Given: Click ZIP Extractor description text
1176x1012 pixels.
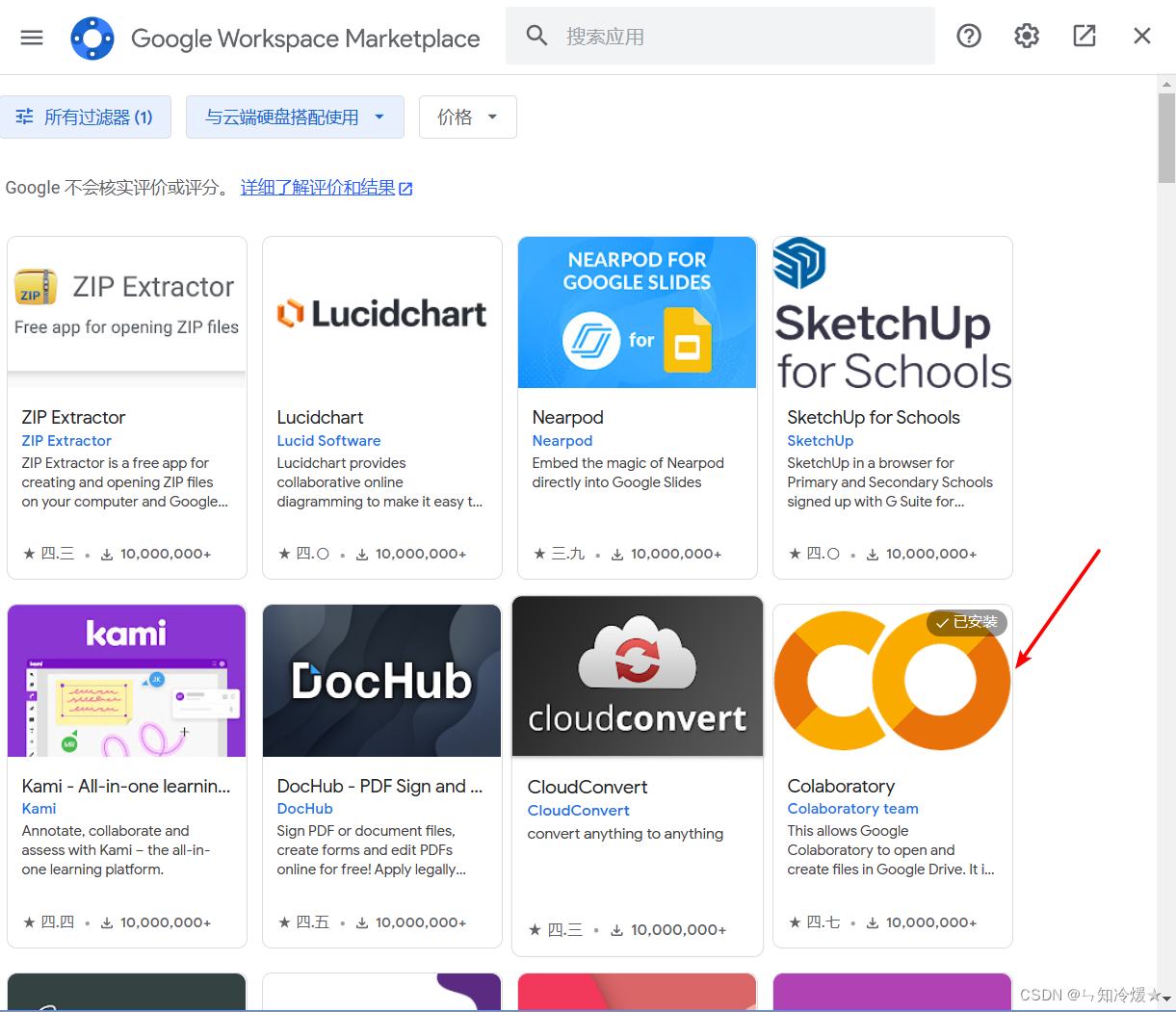Looking at the screenshot, I should (125, 482).
